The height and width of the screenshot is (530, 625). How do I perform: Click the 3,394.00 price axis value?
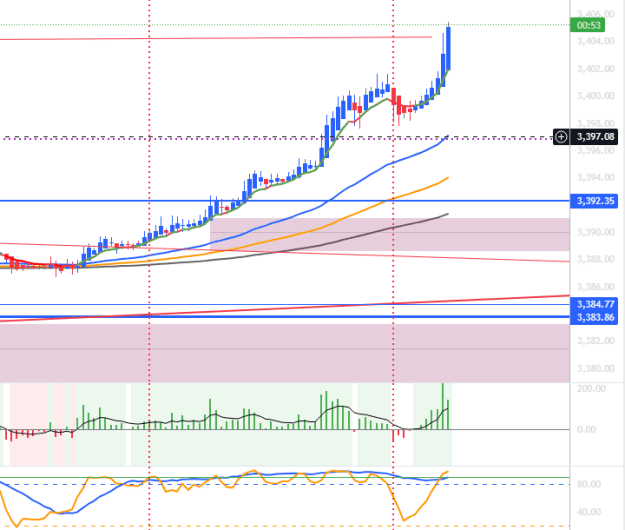tap(596, 177)
